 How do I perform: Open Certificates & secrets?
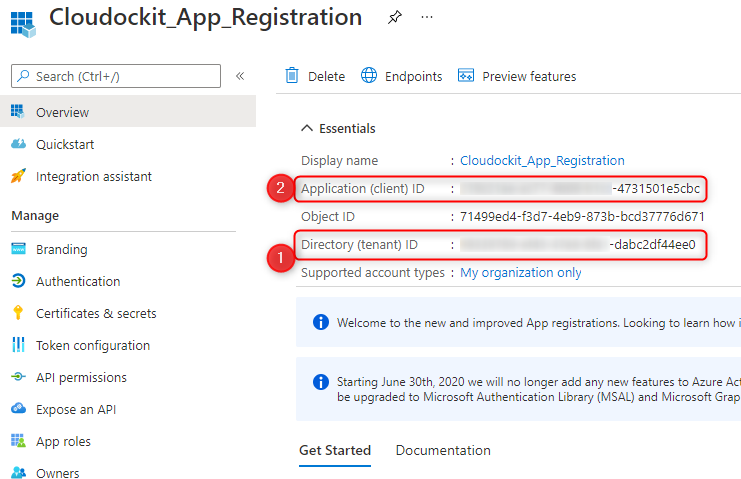pyautogui.click(x=96, y=313)
